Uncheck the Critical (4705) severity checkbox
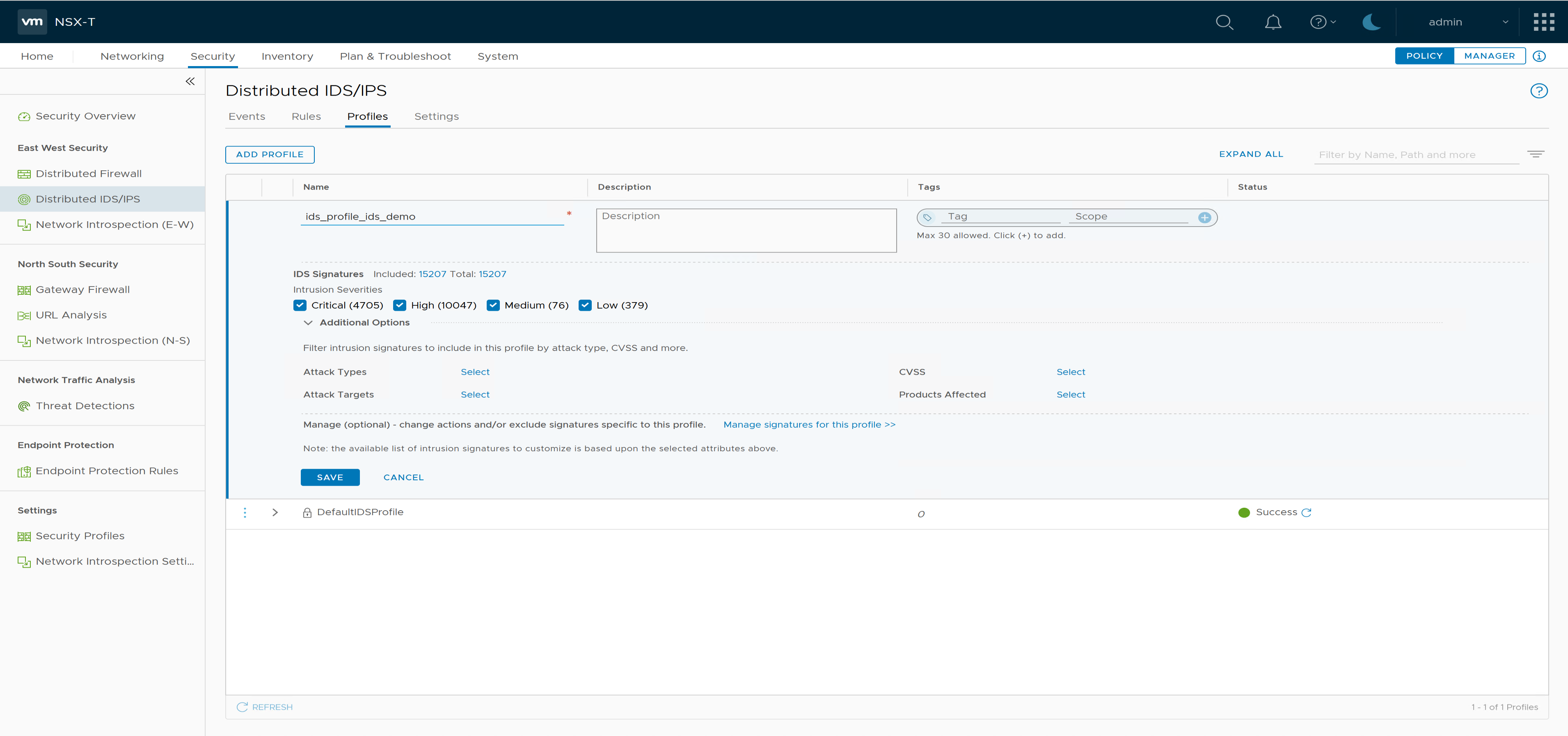 click(x=300, y=305)
